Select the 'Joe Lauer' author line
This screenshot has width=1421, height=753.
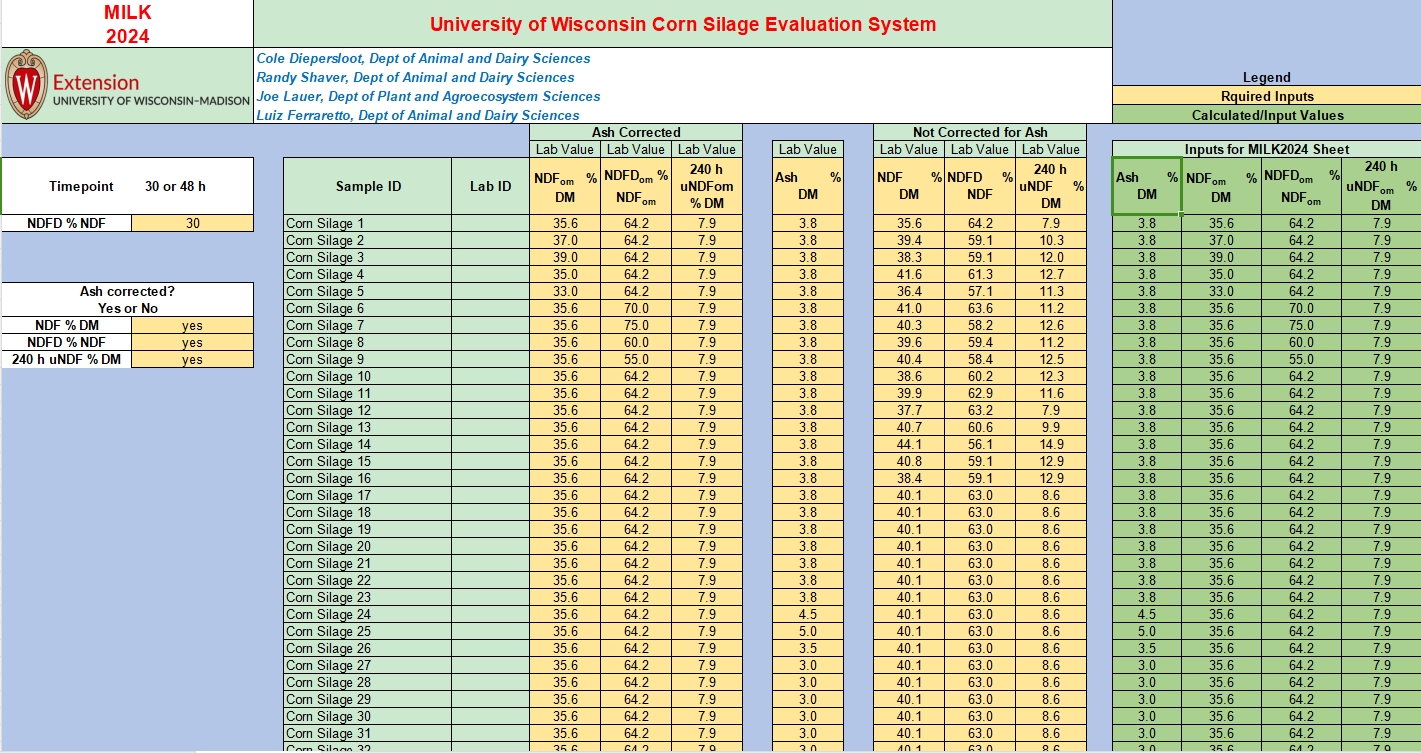[x=428, y=96]
